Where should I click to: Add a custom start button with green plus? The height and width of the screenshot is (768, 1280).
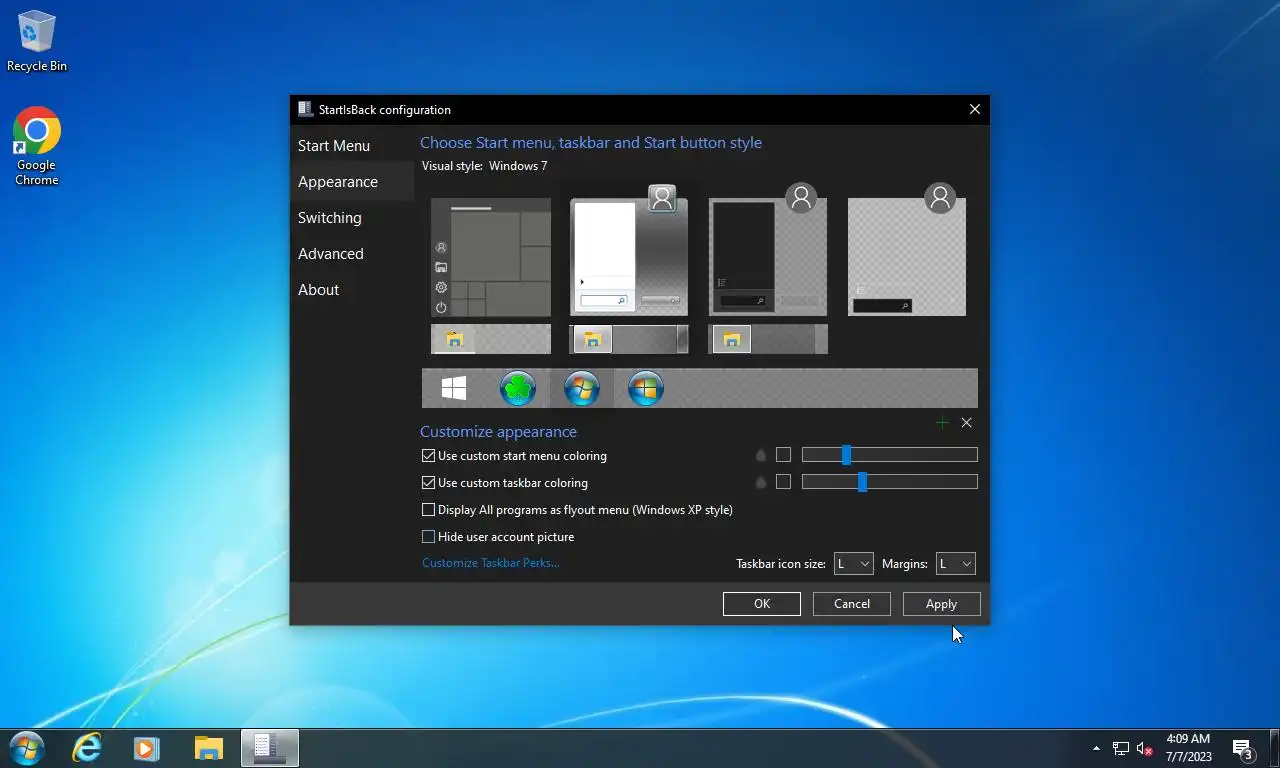tap(942, 423)
